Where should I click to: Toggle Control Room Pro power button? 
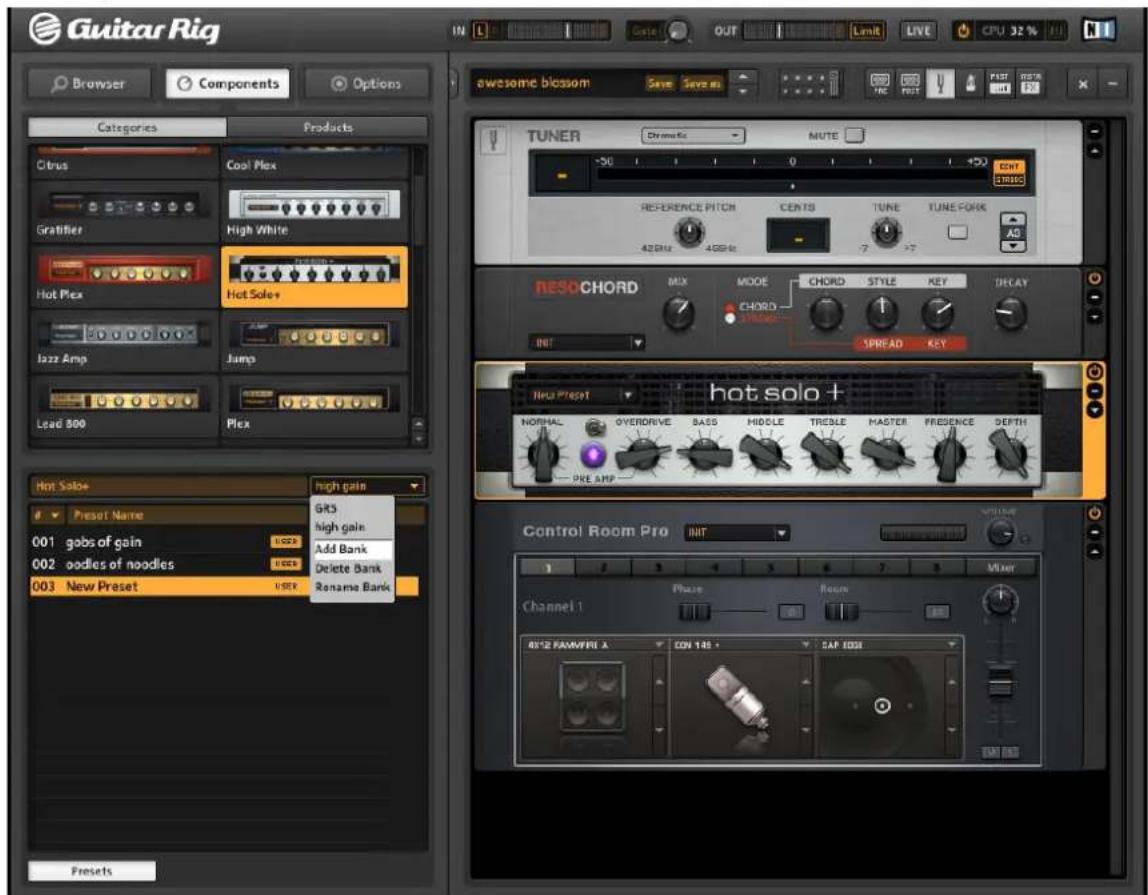click(x=1095, y=513)
